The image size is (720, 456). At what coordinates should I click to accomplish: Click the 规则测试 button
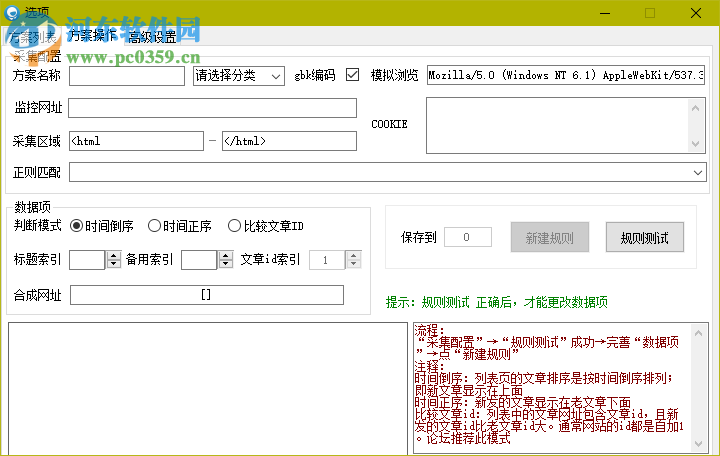click(x=645, y=237)
